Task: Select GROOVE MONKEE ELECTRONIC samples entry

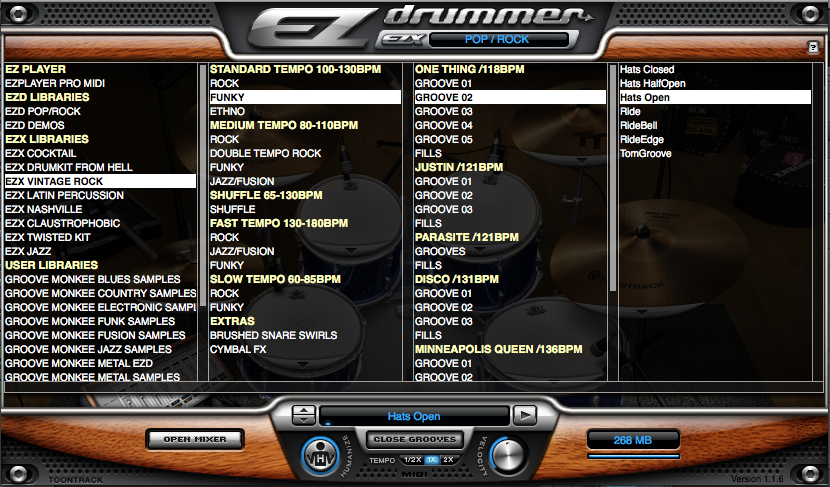Action: tap(100, 307)
